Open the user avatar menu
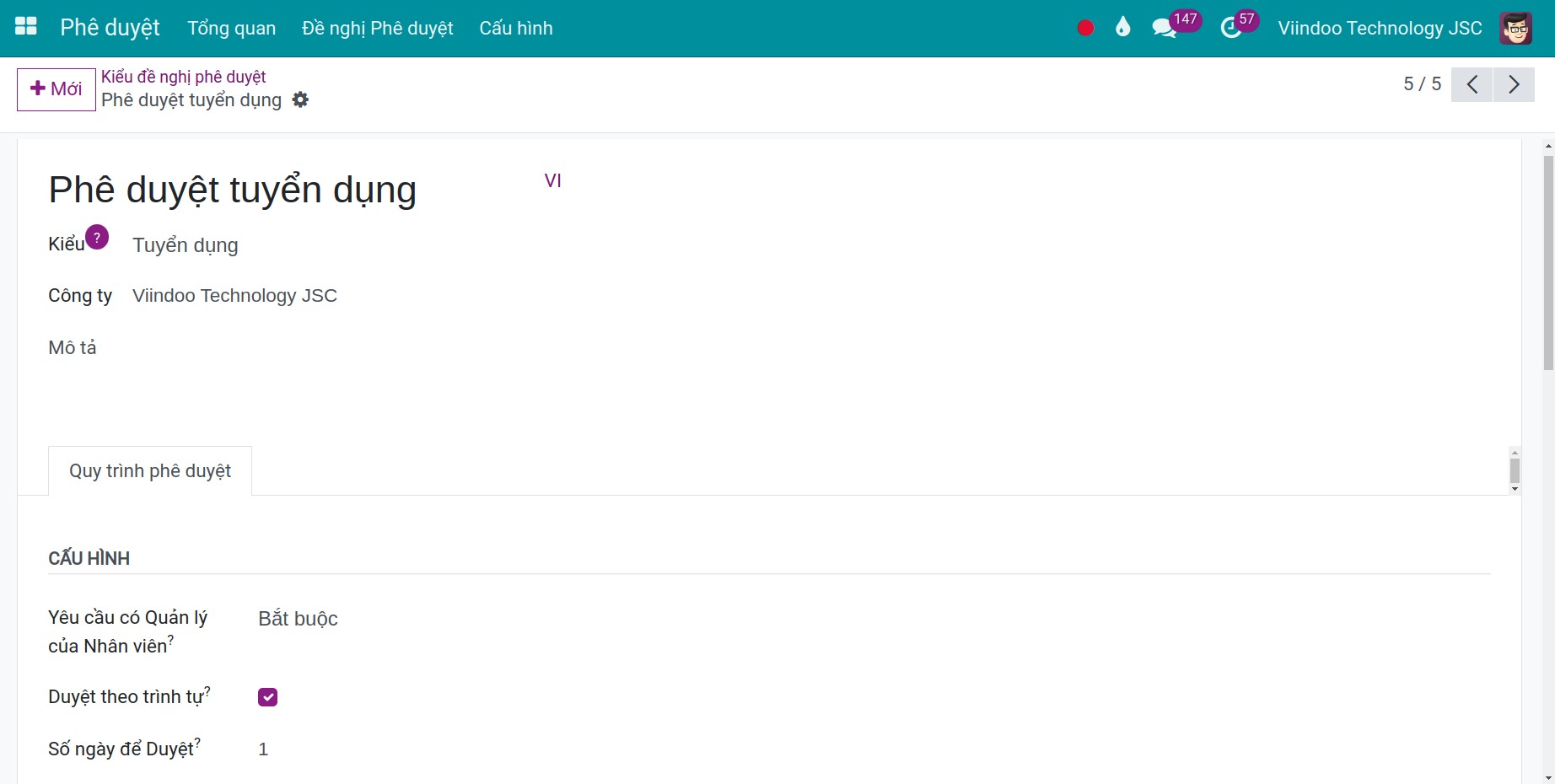Screen dimensions: 1555x784 [1515, 28]
